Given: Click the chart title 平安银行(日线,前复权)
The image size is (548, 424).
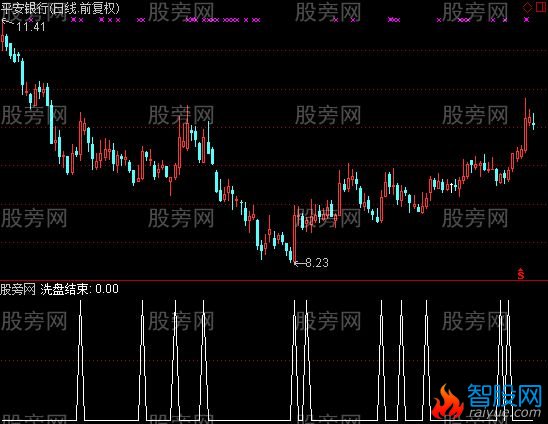Looking at the screenshot, I should (60, 8).
